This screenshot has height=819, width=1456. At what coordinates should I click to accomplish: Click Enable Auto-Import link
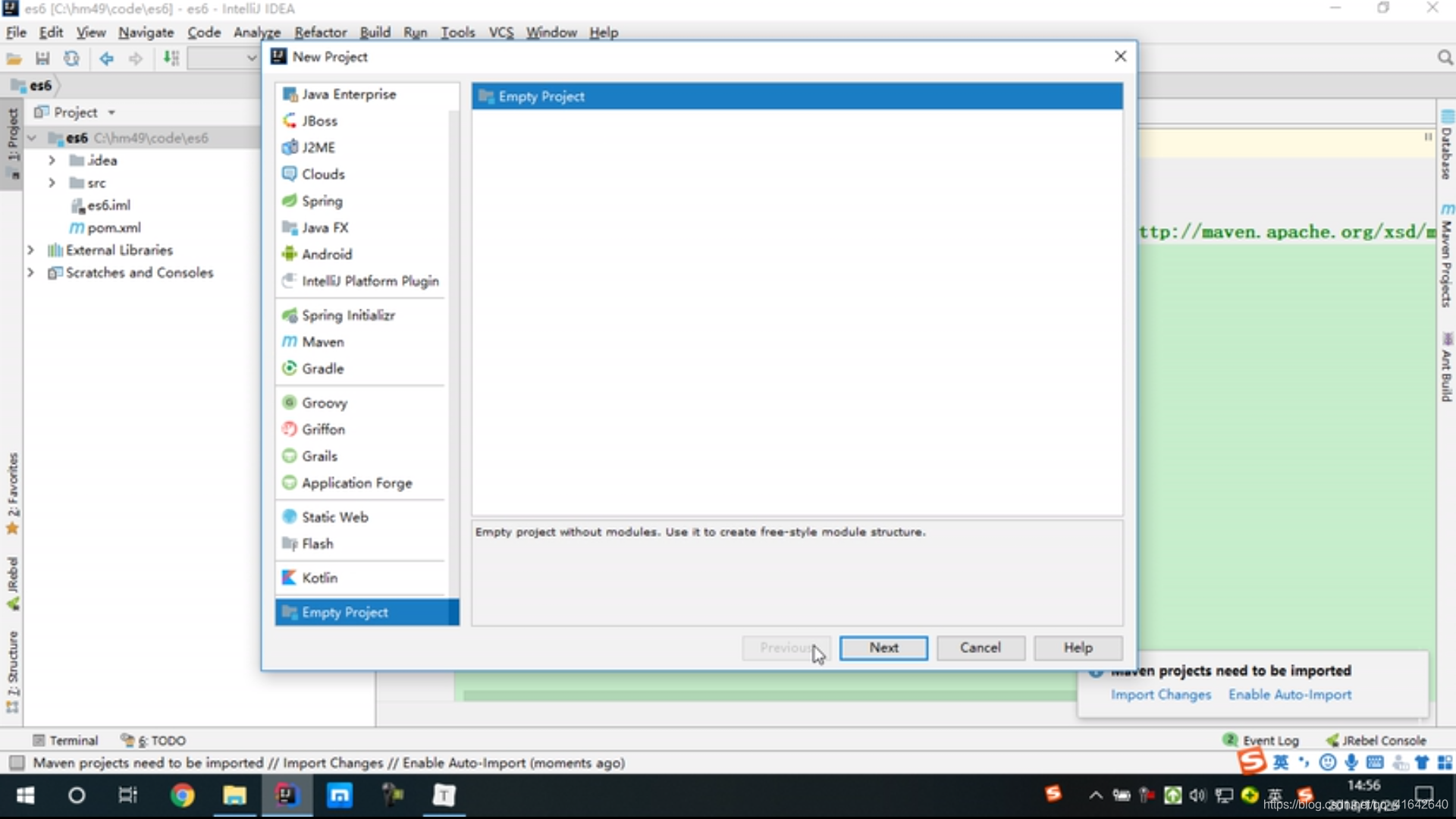click(1290, 695)
